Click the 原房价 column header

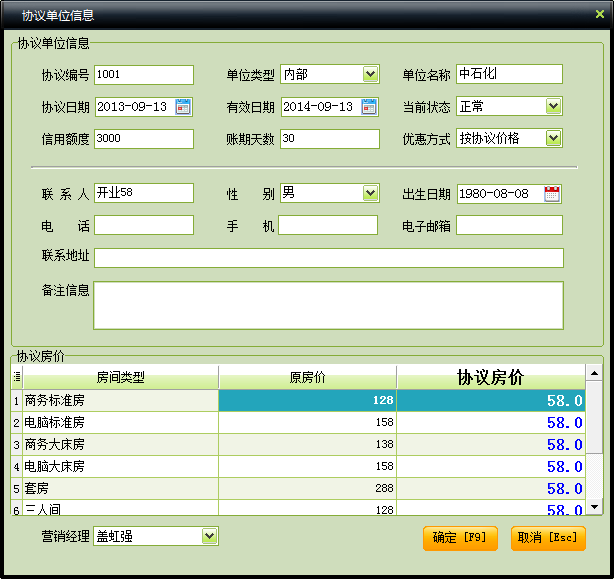pos(307,377)
